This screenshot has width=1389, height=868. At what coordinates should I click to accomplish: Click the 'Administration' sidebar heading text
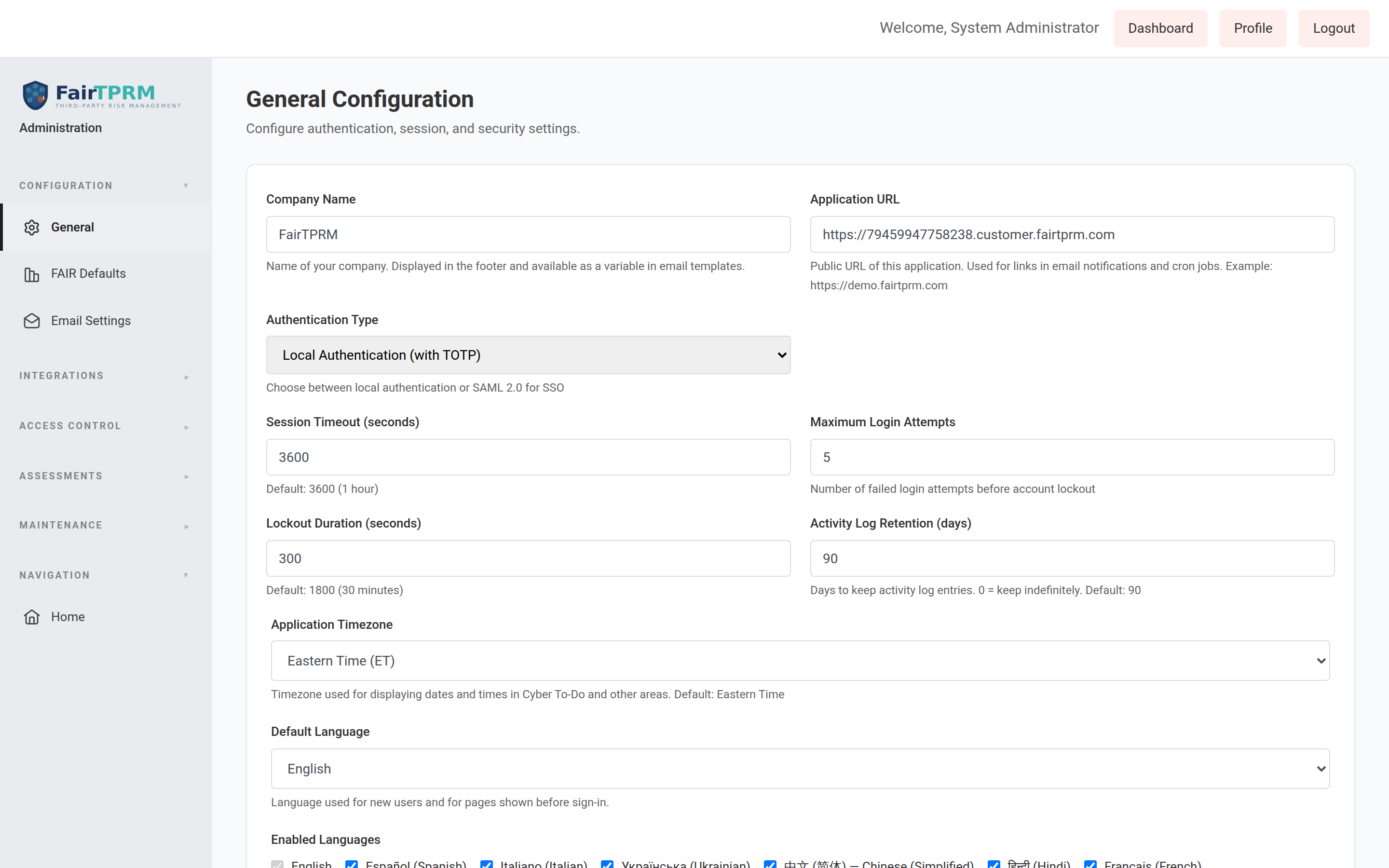[60, 127]
